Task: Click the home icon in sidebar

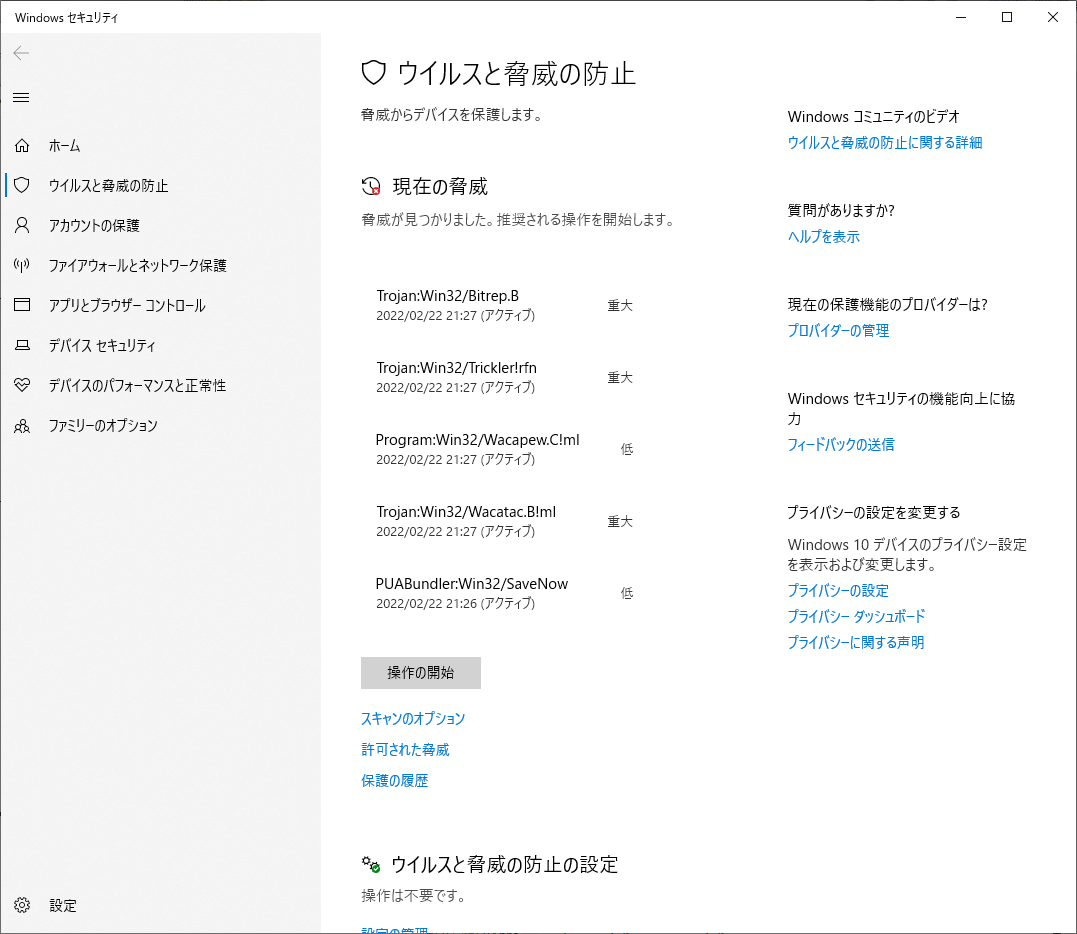Action: pyautogui.click(x=22, y=146)
